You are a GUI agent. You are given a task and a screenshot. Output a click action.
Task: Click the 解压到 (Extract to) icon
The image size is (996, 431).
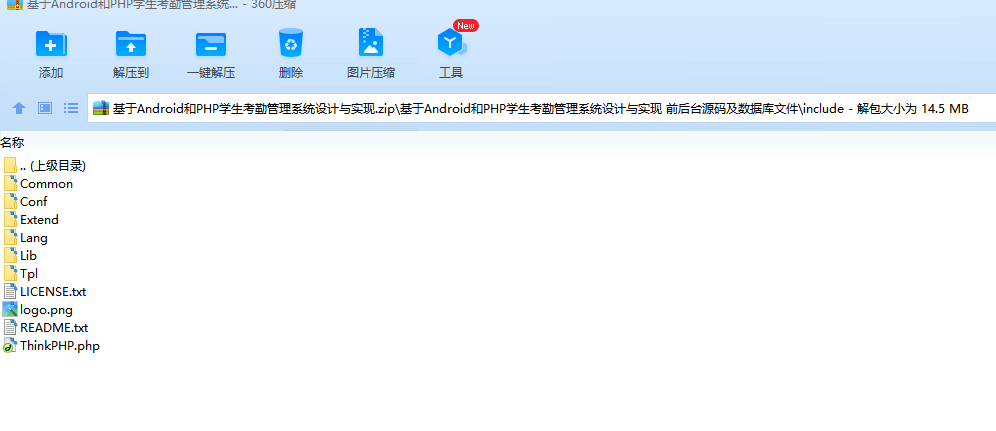[x=131, y=44]
